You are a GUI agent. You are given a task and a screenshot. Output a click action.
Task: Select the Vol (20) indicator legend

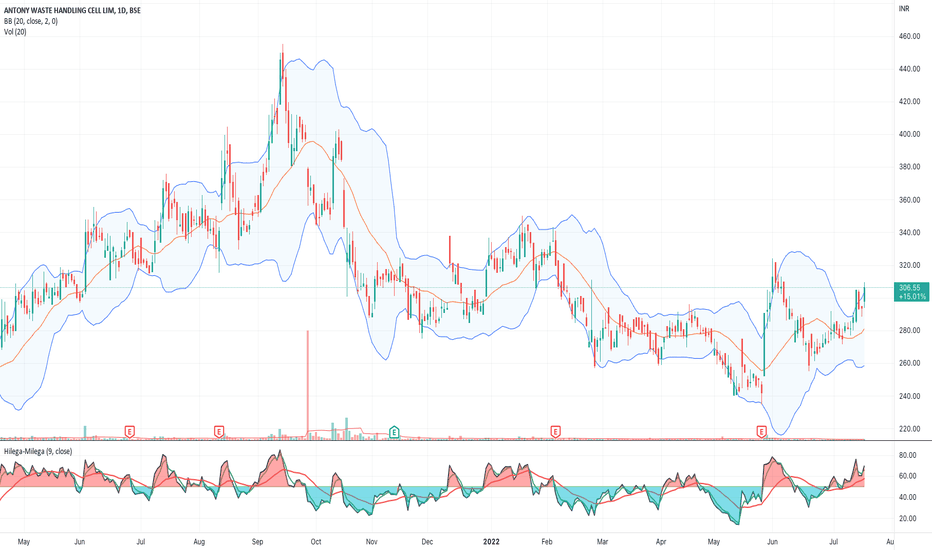(15, 32)
